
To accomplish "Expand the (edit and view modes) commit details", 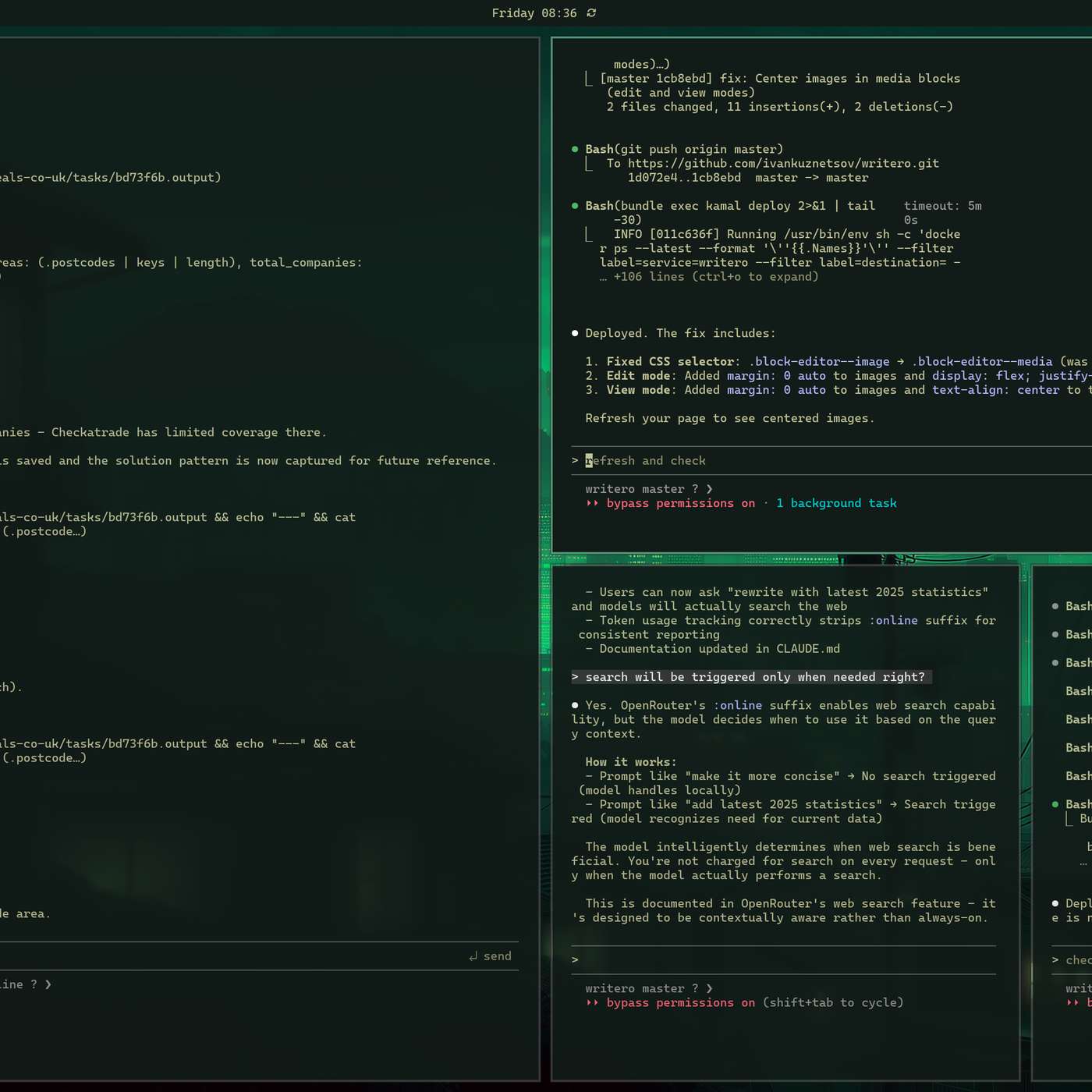I will click(679, 92).
